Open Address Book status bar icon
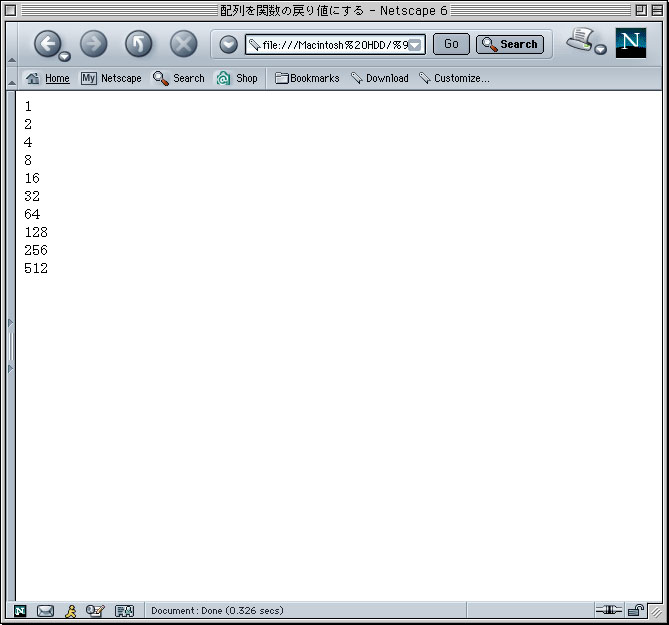Screen dimensions: 669x625 click(x=125, y=611)
